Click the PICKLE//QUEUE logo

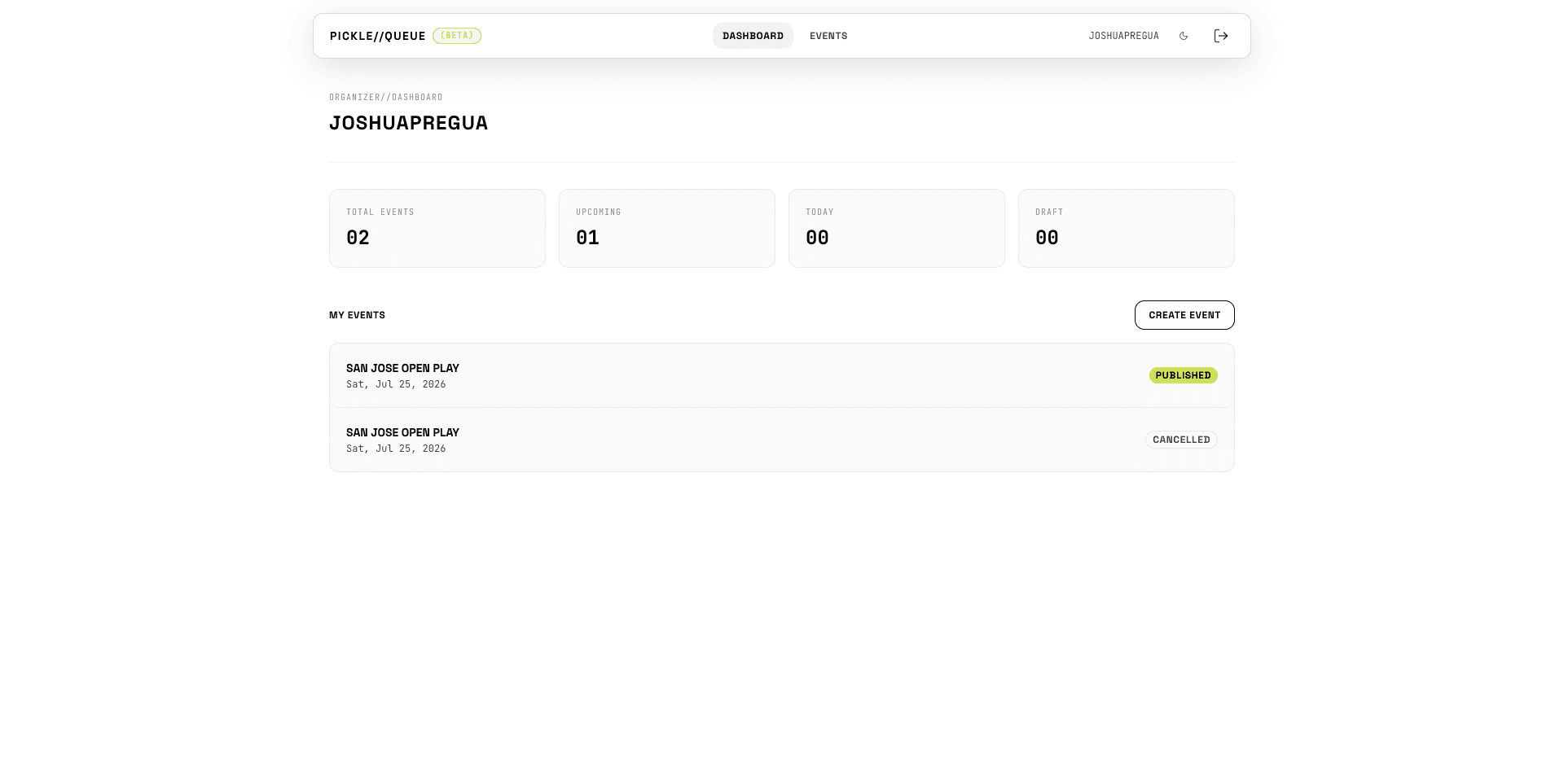point(378,36)
